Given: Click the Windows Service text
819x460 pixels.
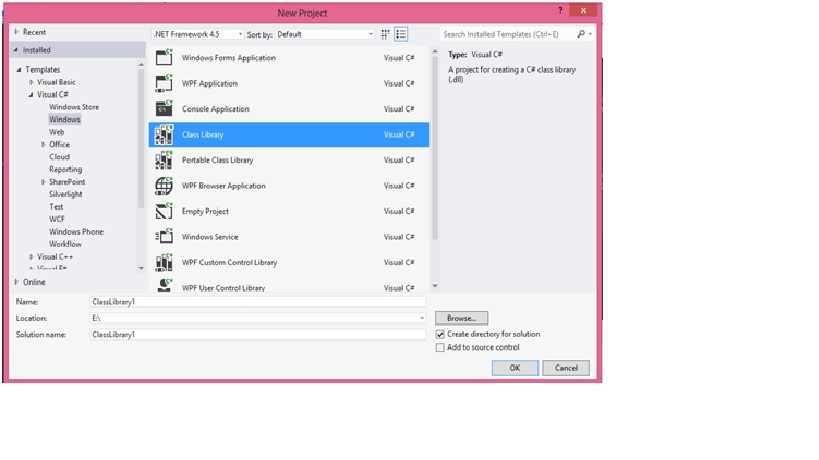Looking at the screenshot, I should (x=210, y=237).
